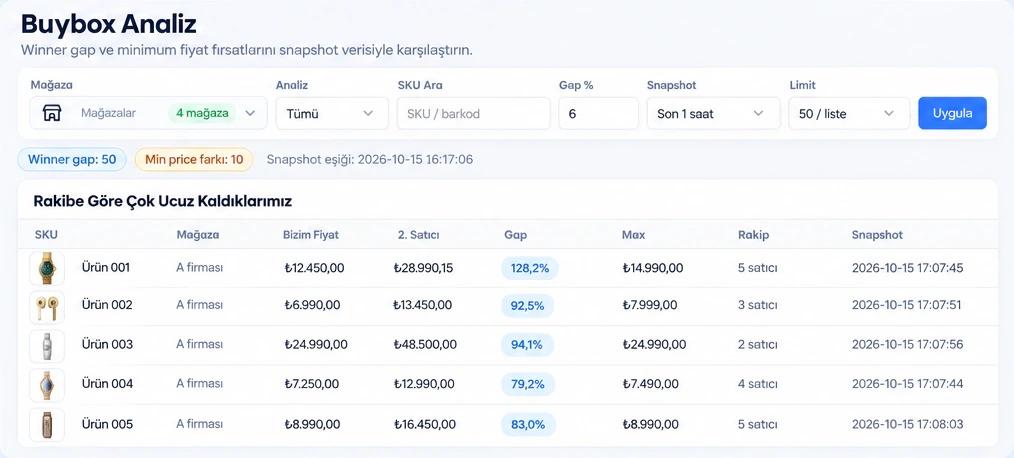Click max price ₺14.990,00

click(x=653, y=267)
